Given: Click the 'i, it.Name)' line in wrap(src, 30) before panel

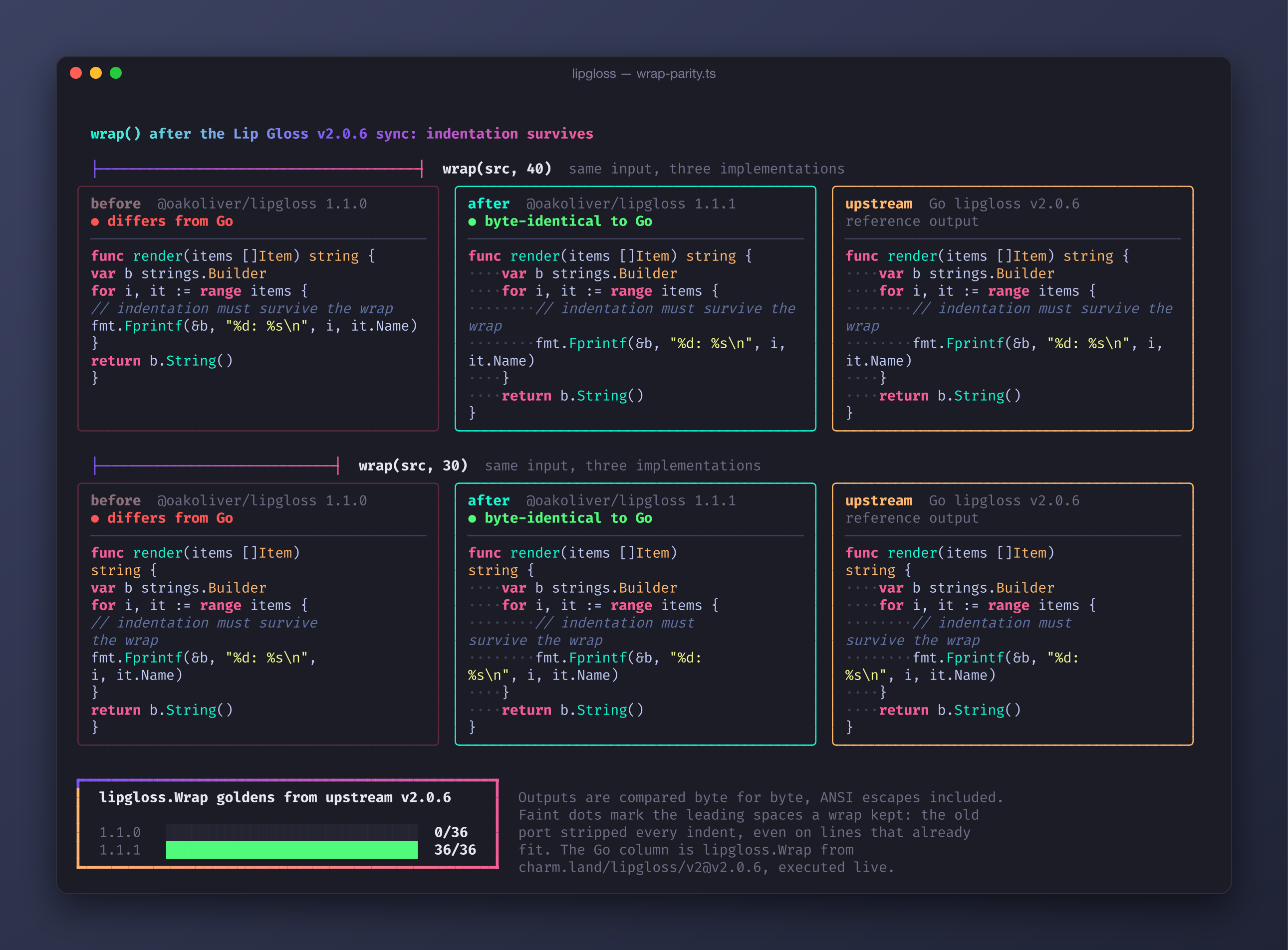Looking at the screenshot, I should coord(137,676).
